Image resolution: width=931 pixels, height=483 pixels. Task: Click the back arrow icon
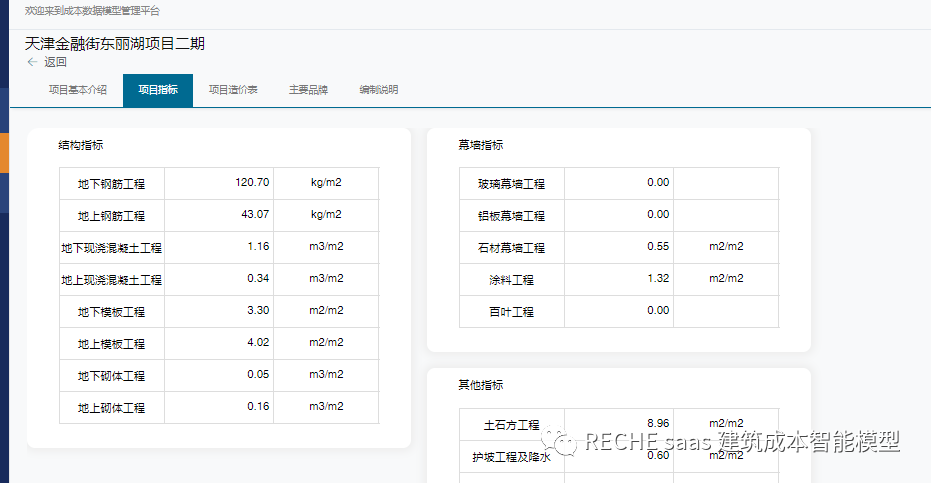[x=32, y=62]
